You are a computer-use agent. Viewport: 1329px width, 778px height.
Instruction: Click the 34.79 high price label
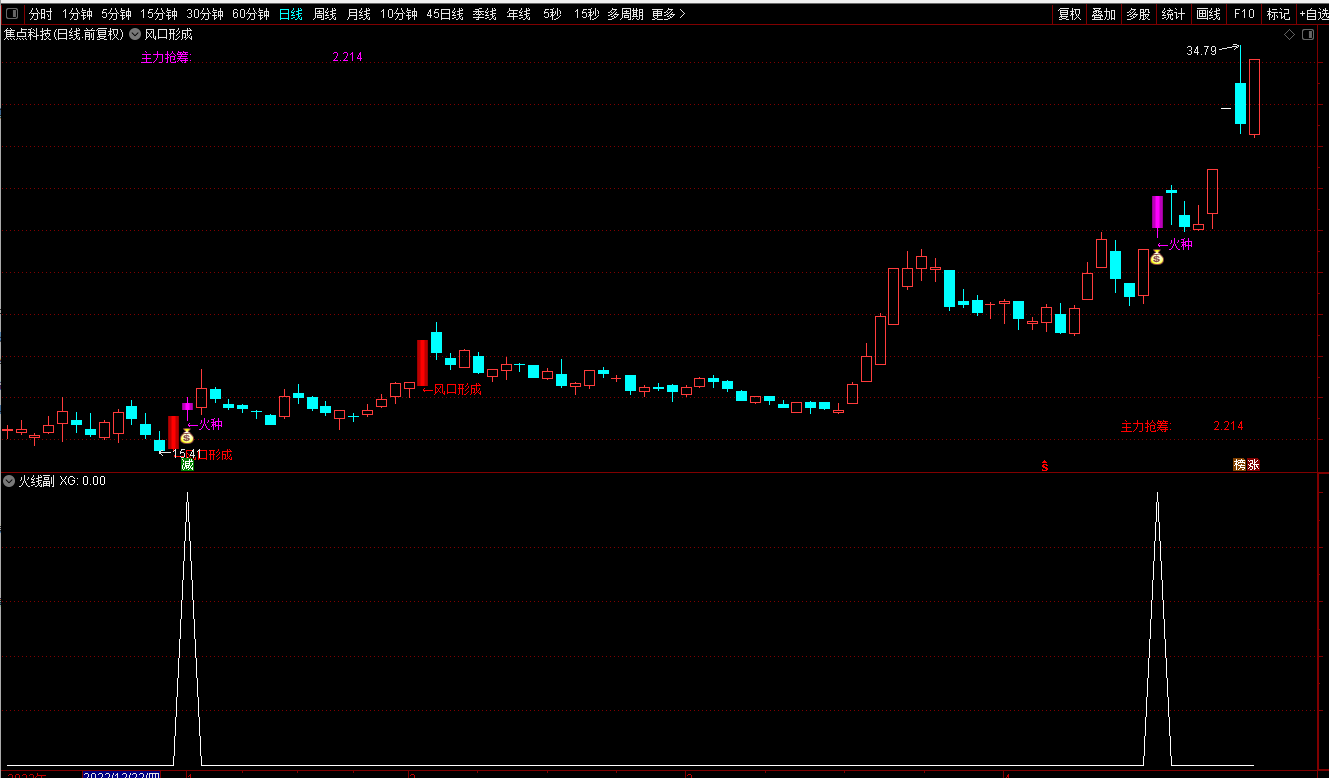click(1201, 50)
